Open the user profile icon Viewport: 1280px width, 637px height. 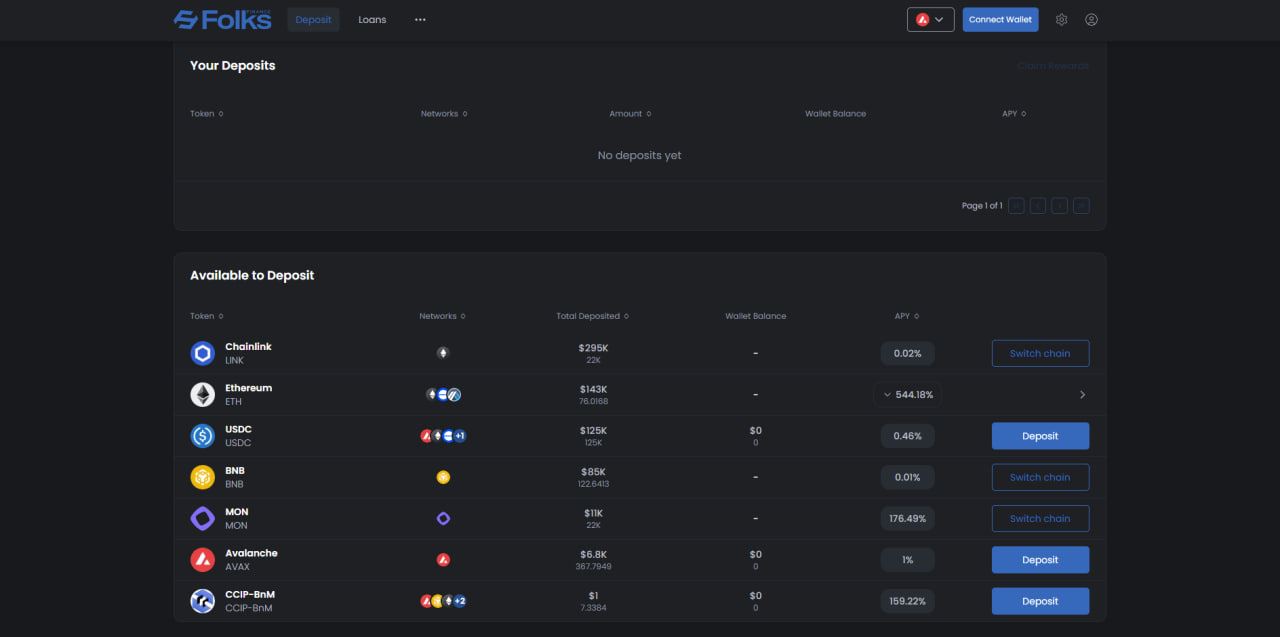click(x=1091, y=20)
